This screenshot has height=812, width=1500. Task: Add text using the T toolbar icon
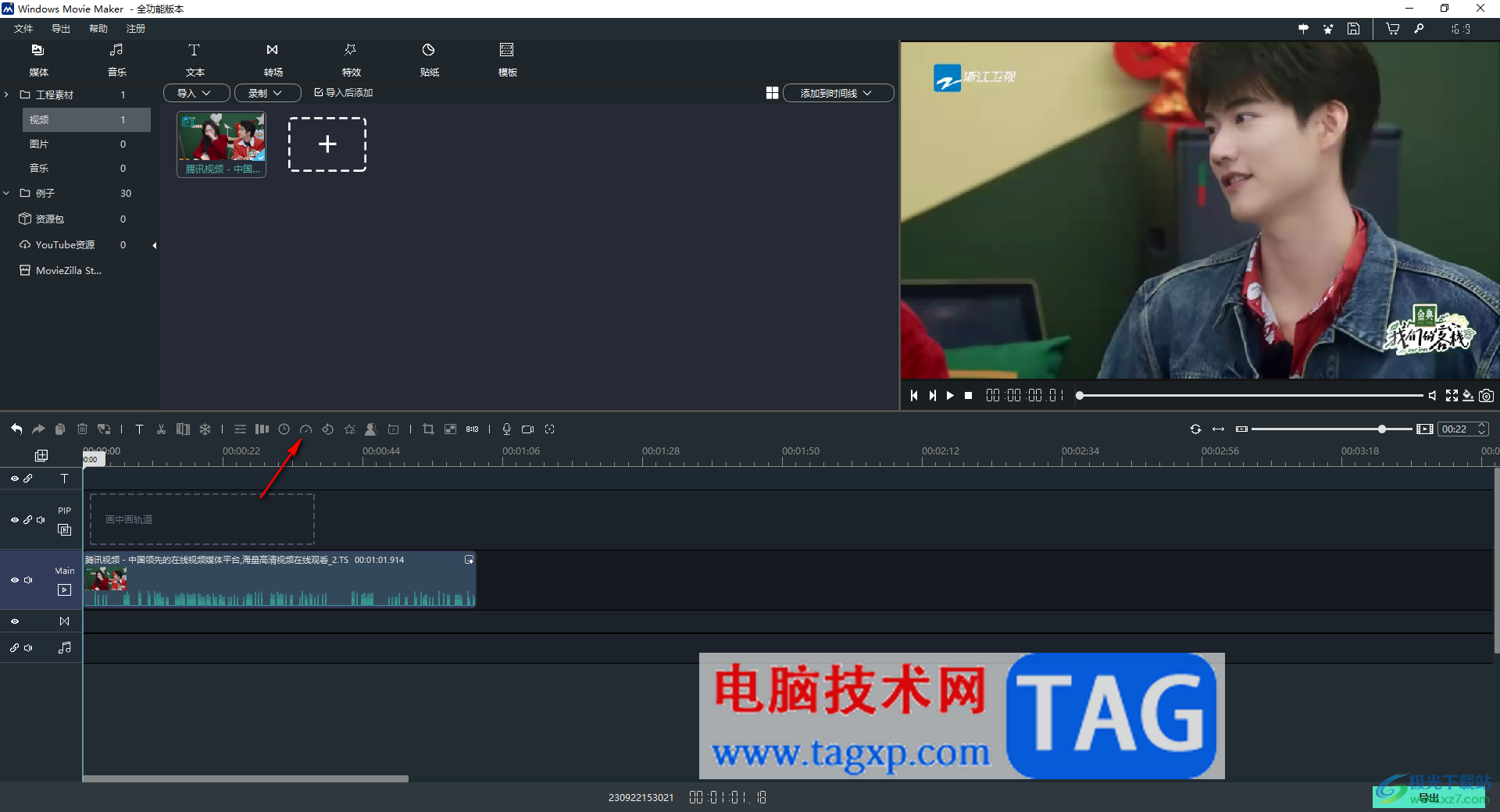point(139,429)
